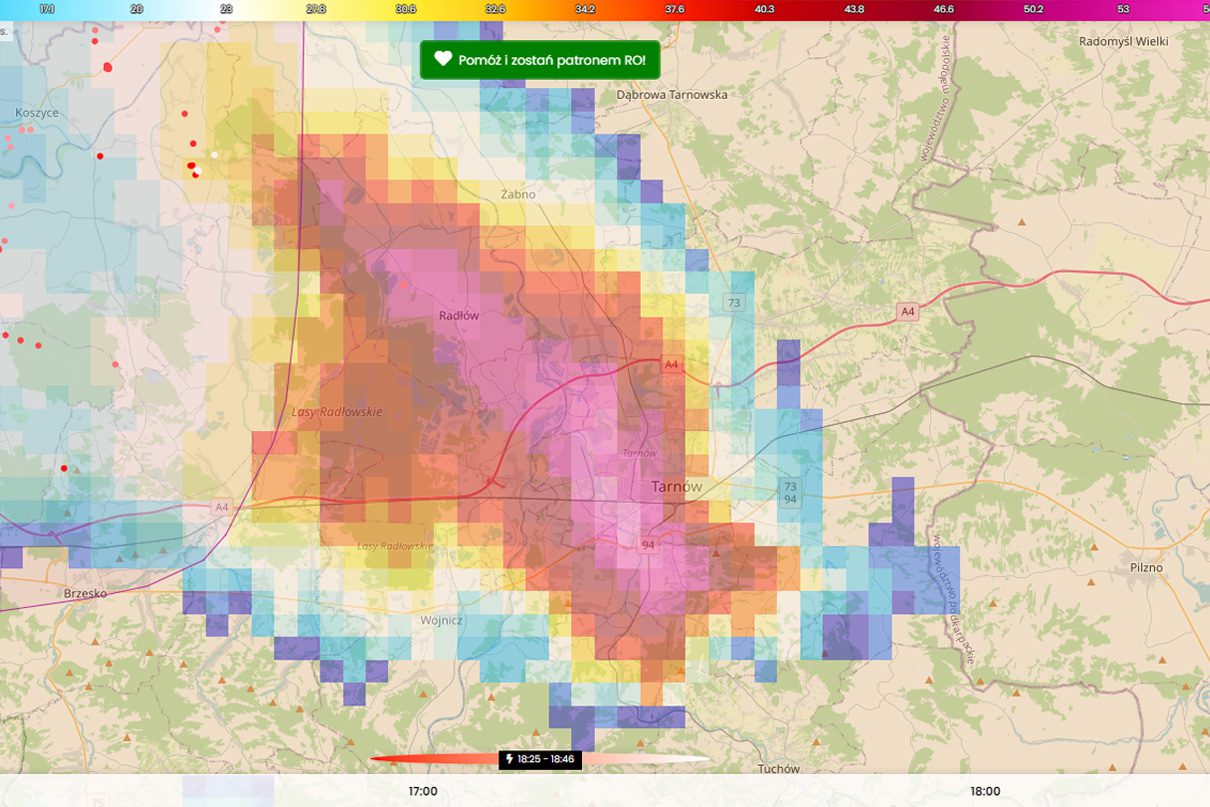The height and width of the screenshot is (807, 1210).
Task: Select a red lightning strike dot near Koszyce
Action: click(x=100, y=156)
